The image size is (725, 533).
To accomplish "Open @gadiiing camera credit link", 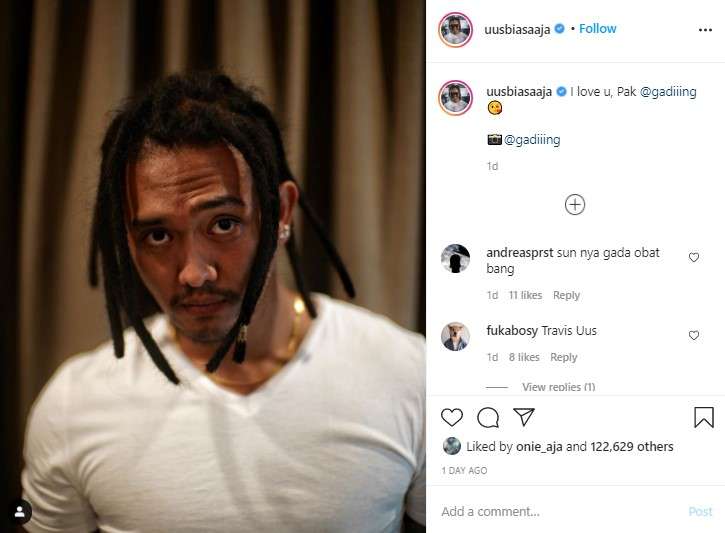I will 532,140.
